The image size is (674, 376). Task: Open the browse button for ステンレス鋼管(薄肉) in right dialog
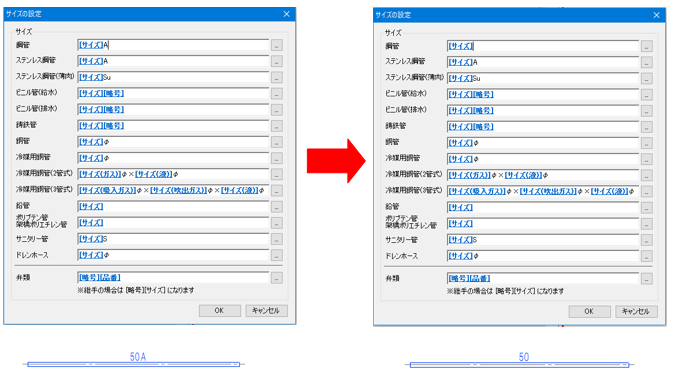point(646,79)
